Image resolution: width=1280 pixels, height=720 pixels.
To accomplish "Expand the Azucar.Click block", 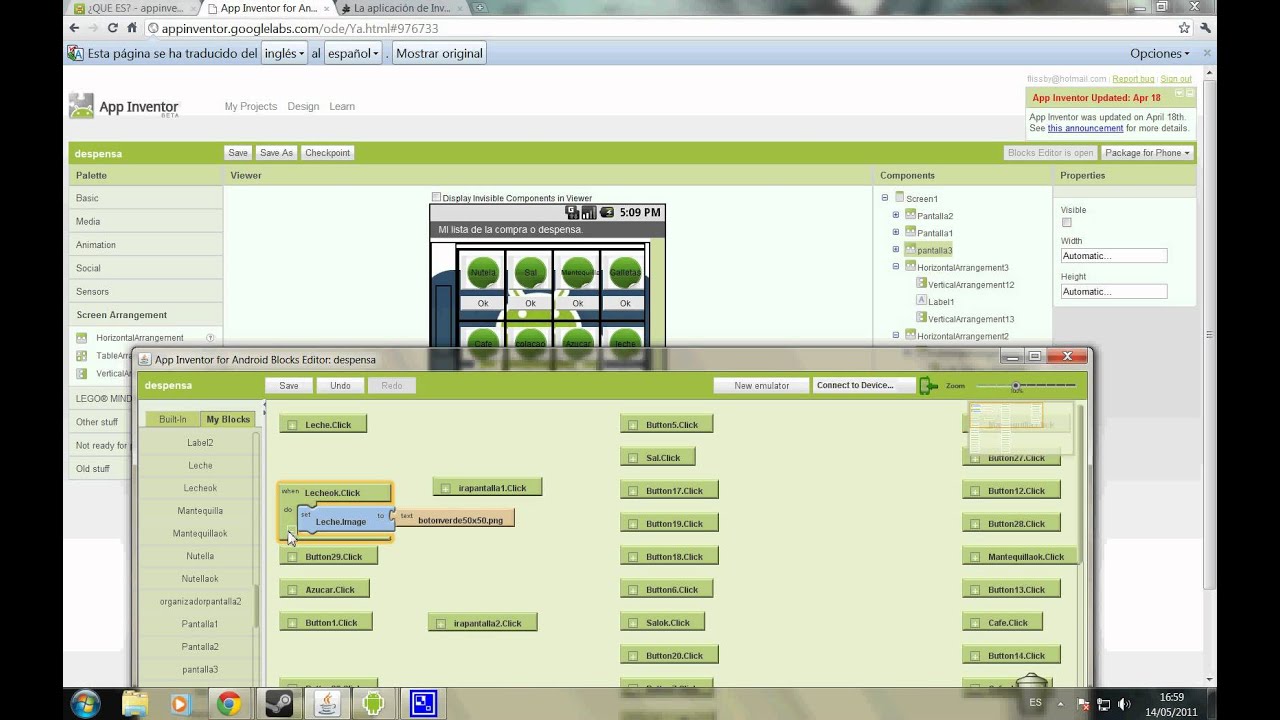I will [x=292, y=590].
